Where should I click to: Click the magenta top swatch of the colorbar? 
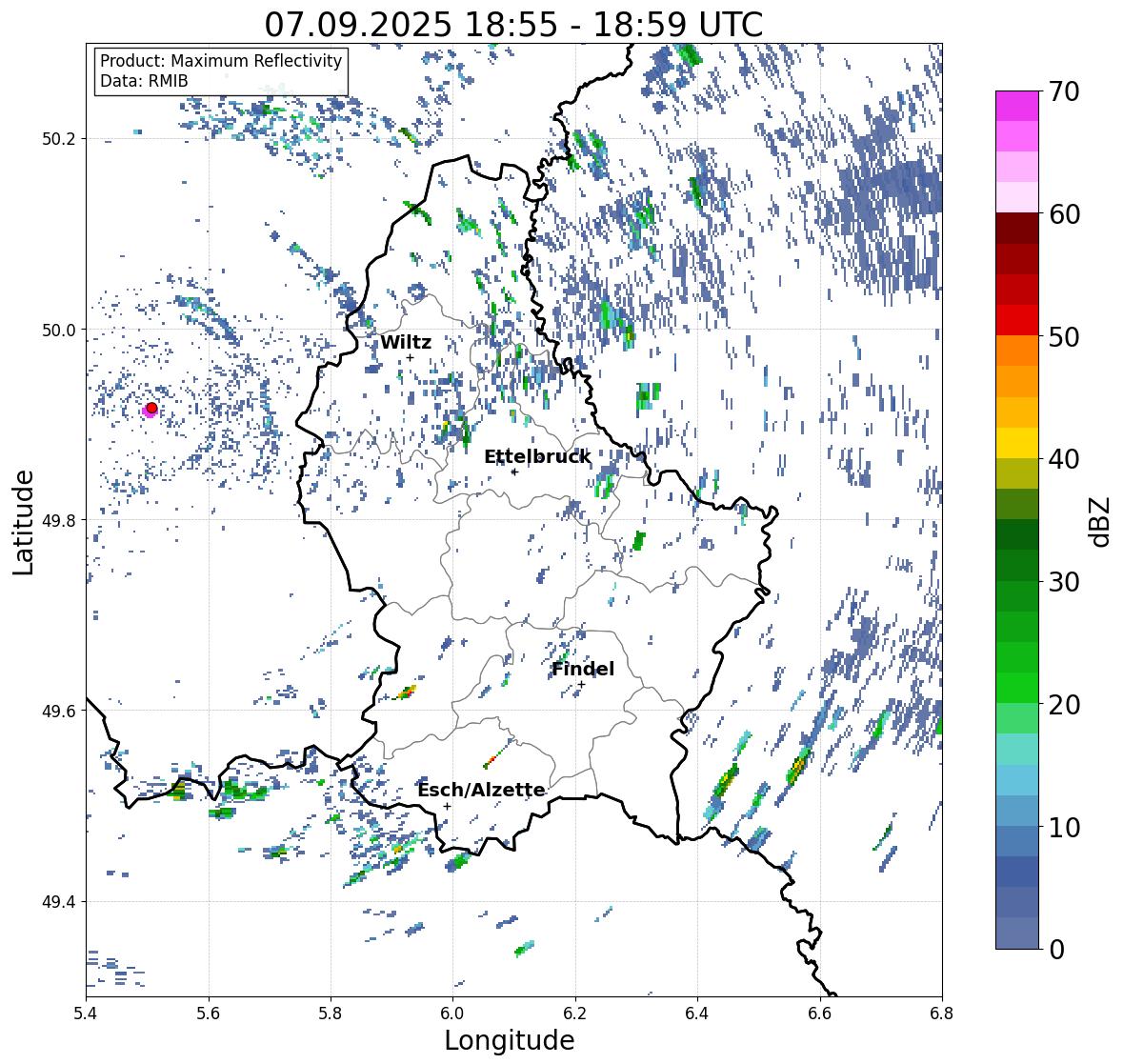1017,106
